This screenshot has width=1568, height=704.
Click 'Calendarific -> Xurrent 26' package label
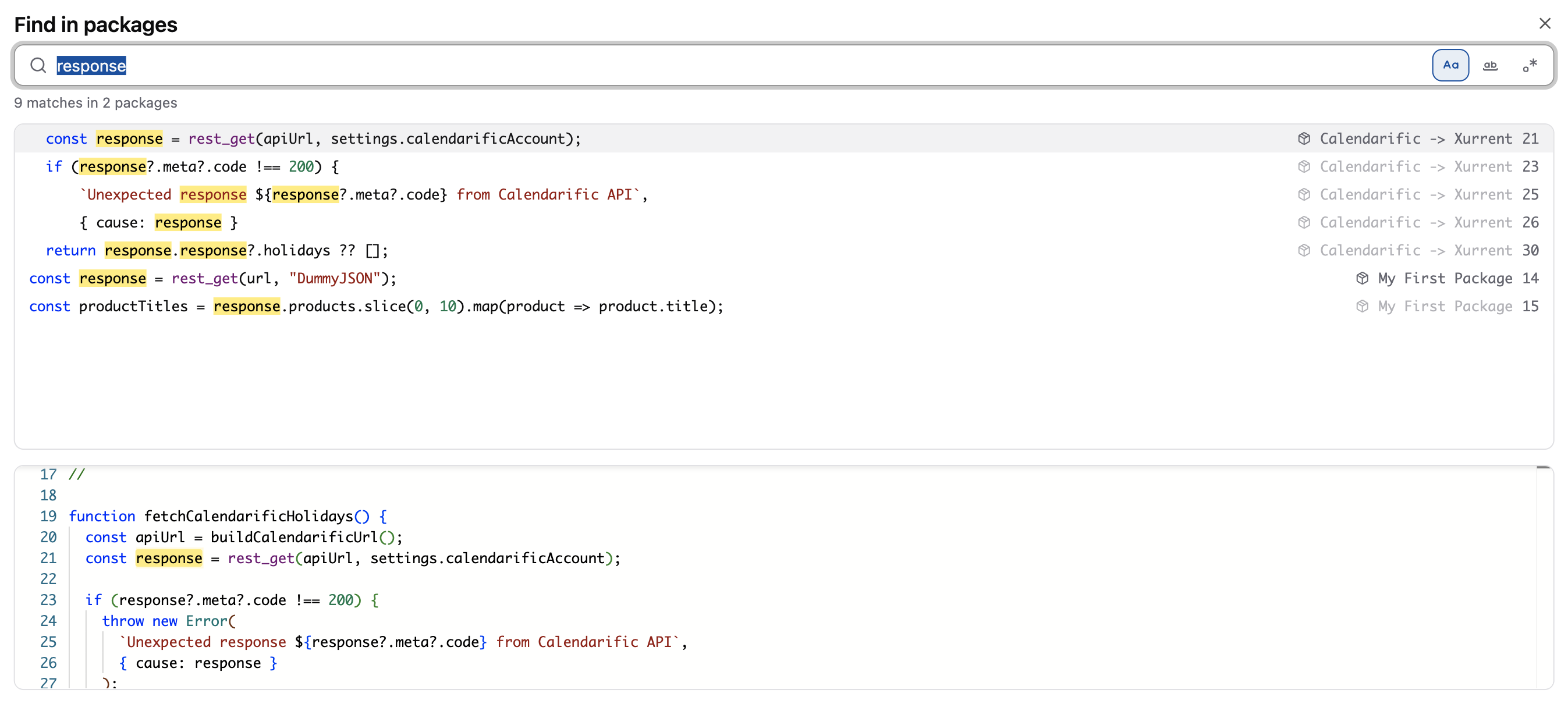coord(1429,223)
